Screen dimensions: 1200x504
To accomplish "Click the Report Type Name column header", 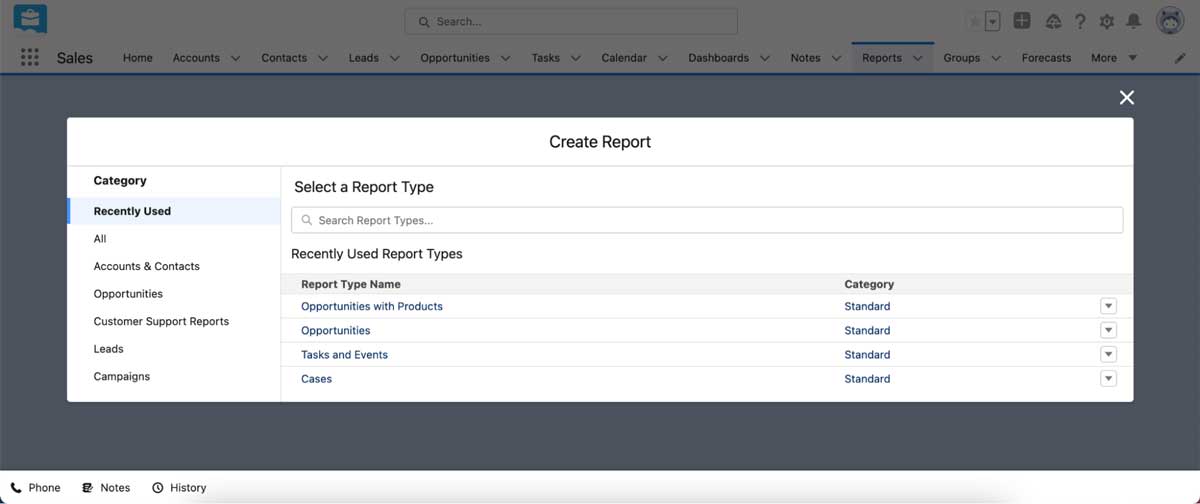I will click(x=351, y=284).
